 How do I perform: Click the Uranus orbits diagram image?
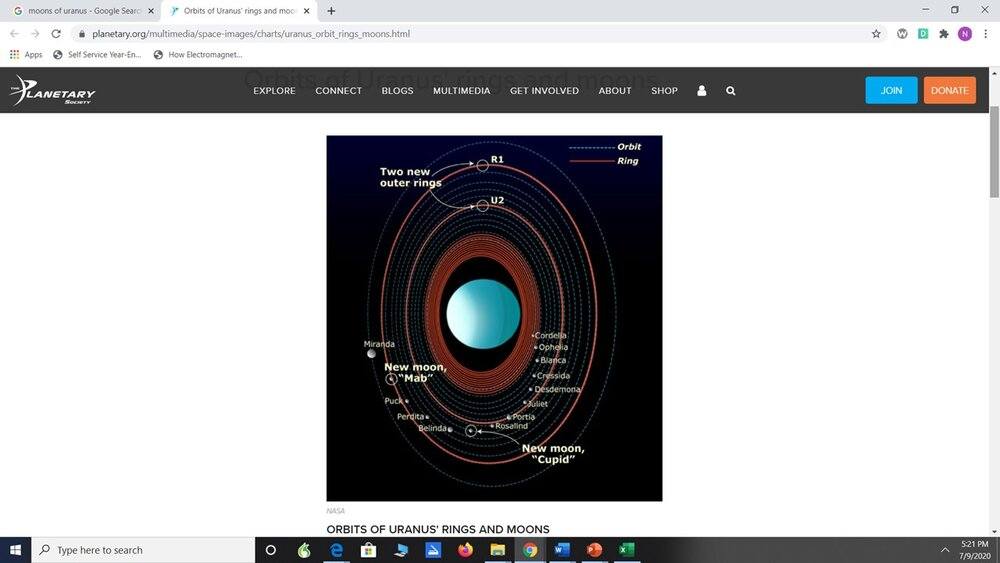click(x=494, y=318)
